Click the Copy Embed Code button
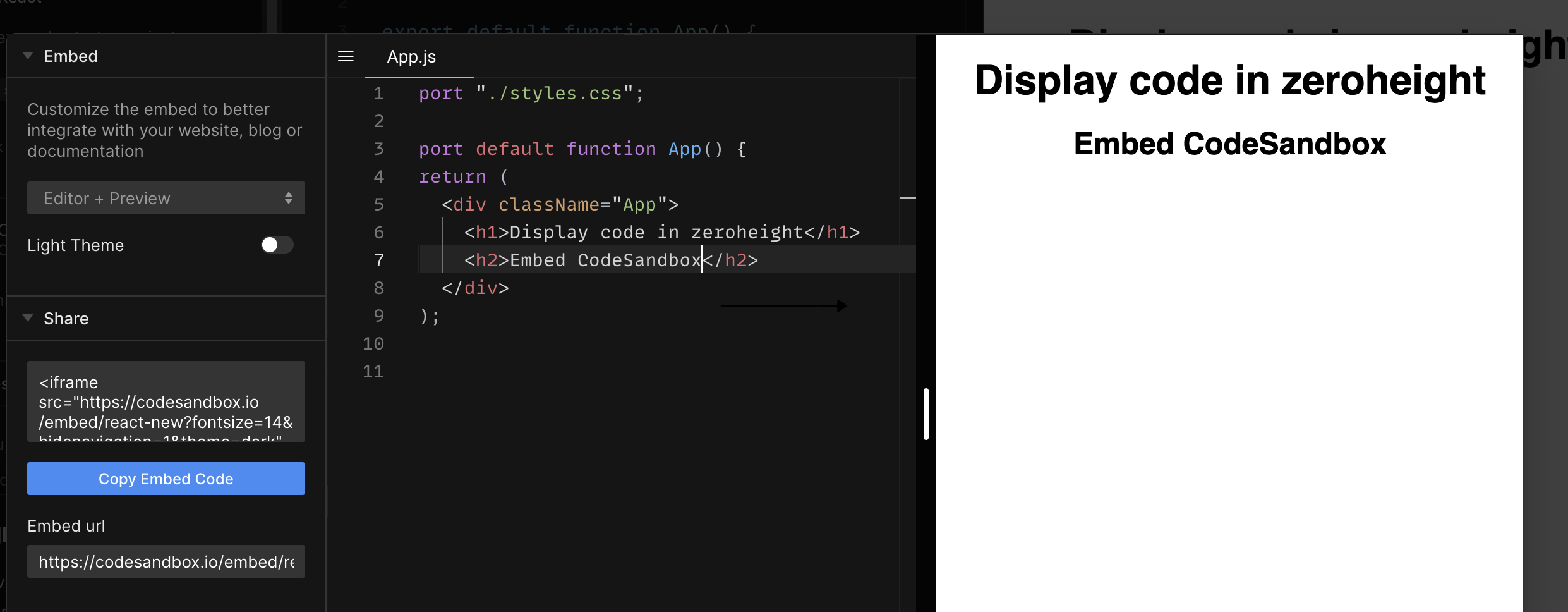This screenshot has height=612, width=1568. tap(166, 479)
